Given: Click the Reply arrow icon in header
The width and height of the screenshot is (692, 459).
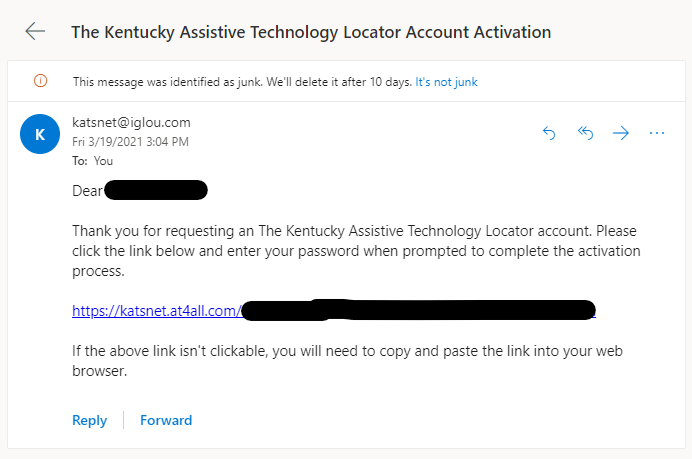Looking at the screenshot, I should pos(549,133).
